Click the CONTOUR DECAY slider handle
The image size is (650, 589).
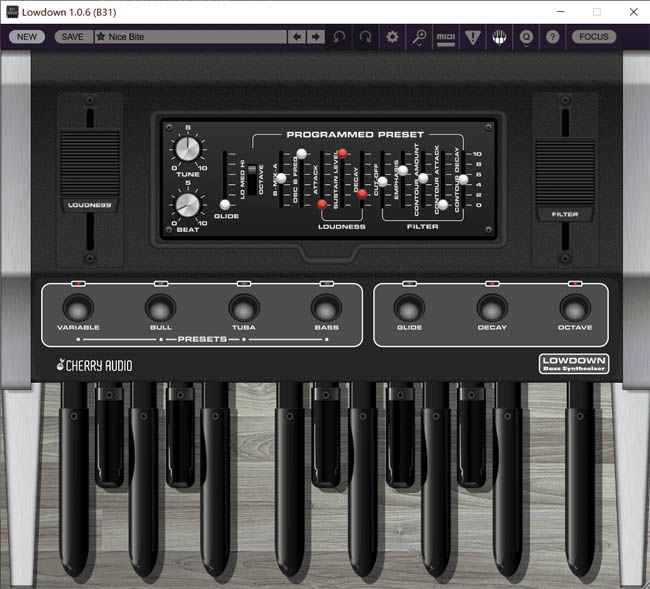[463, 179]
